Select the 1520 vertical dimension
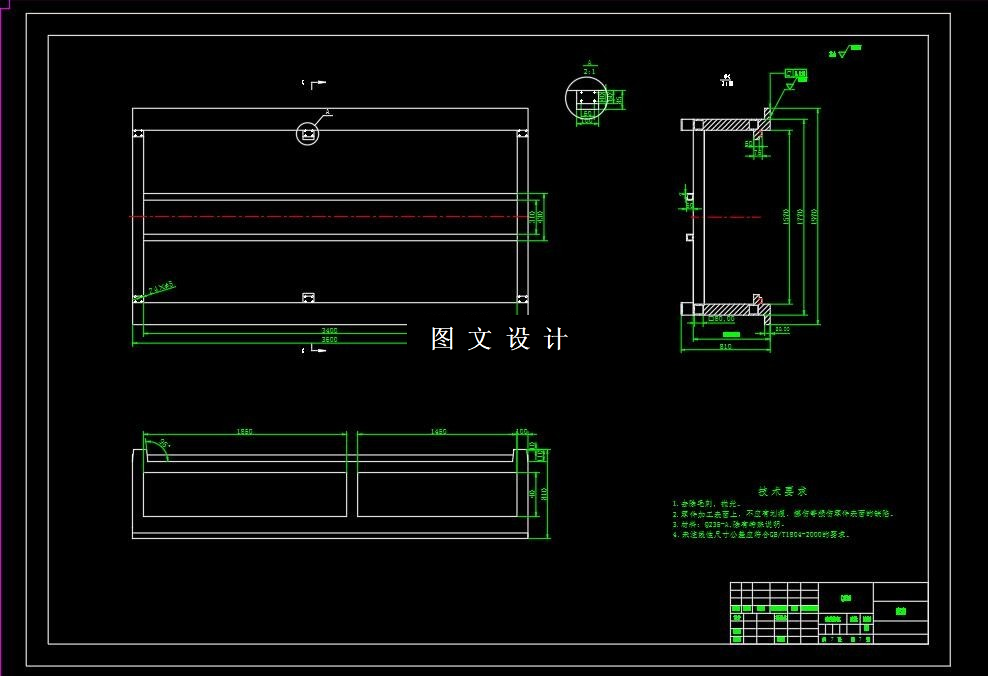Viewport: 988px width, 676px height. pyautogui.click(x=786, y=217)
